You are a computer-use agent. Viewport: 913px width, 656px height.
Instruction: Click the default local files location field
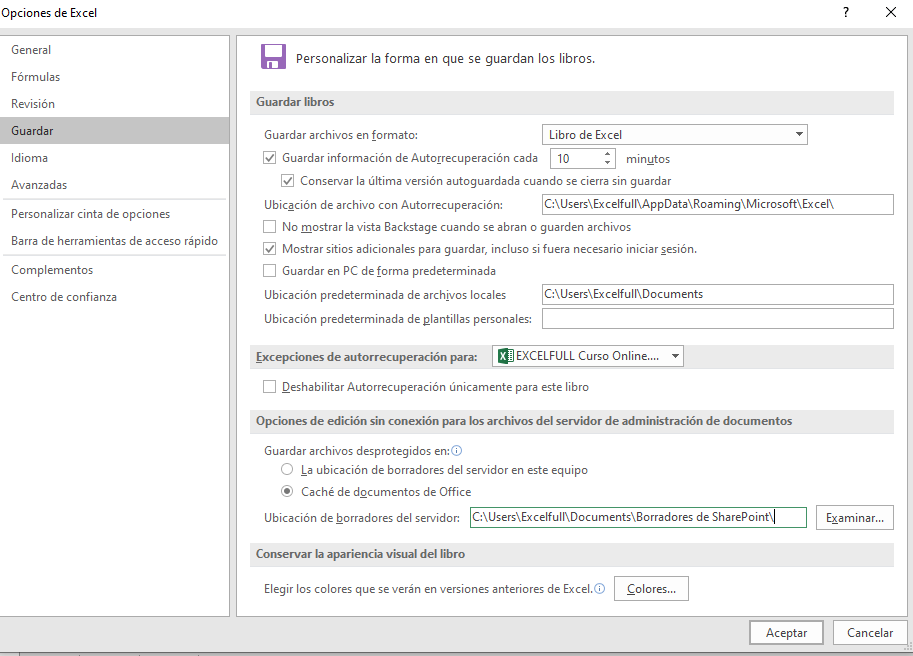716,294
